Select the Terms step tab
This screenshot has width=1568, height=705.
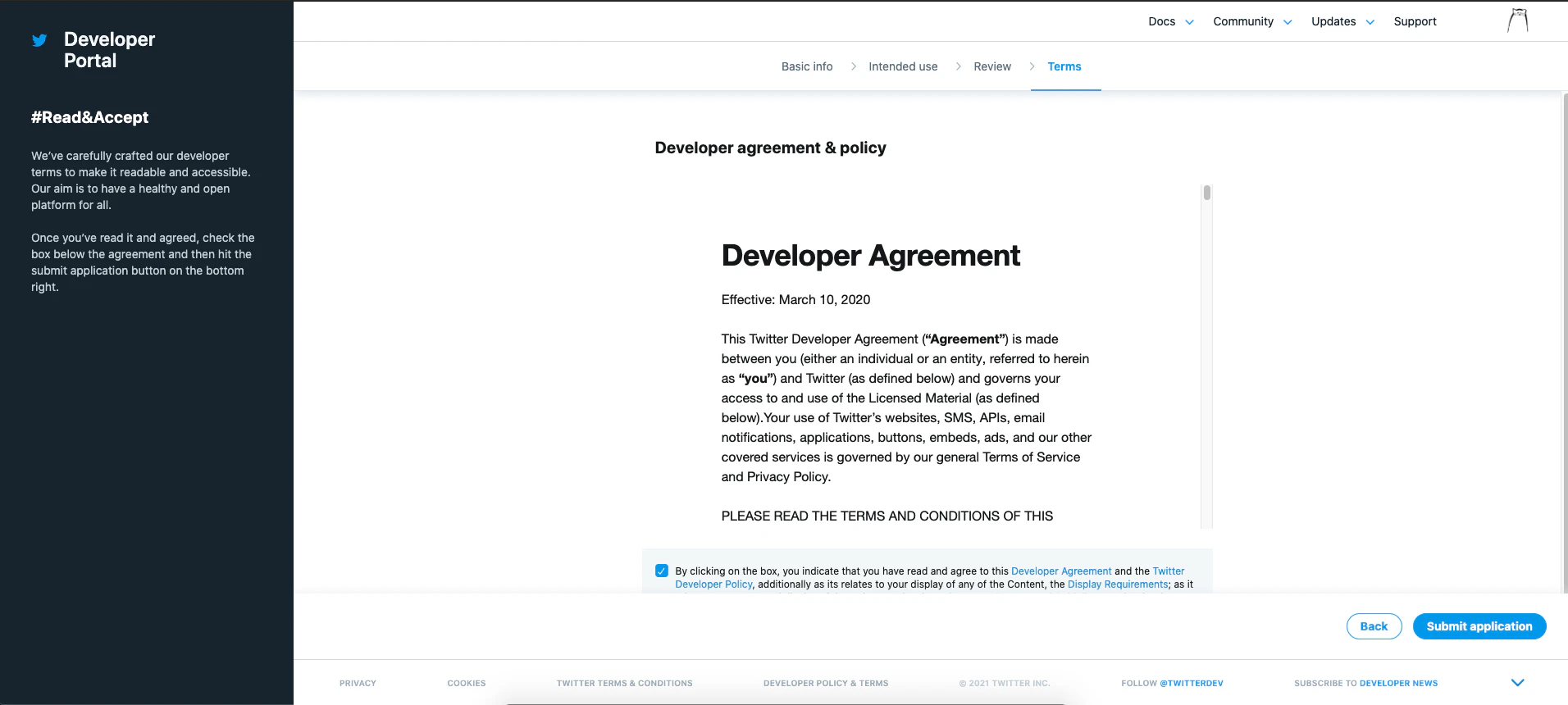pyautogui.click(x=1064, y=66)
